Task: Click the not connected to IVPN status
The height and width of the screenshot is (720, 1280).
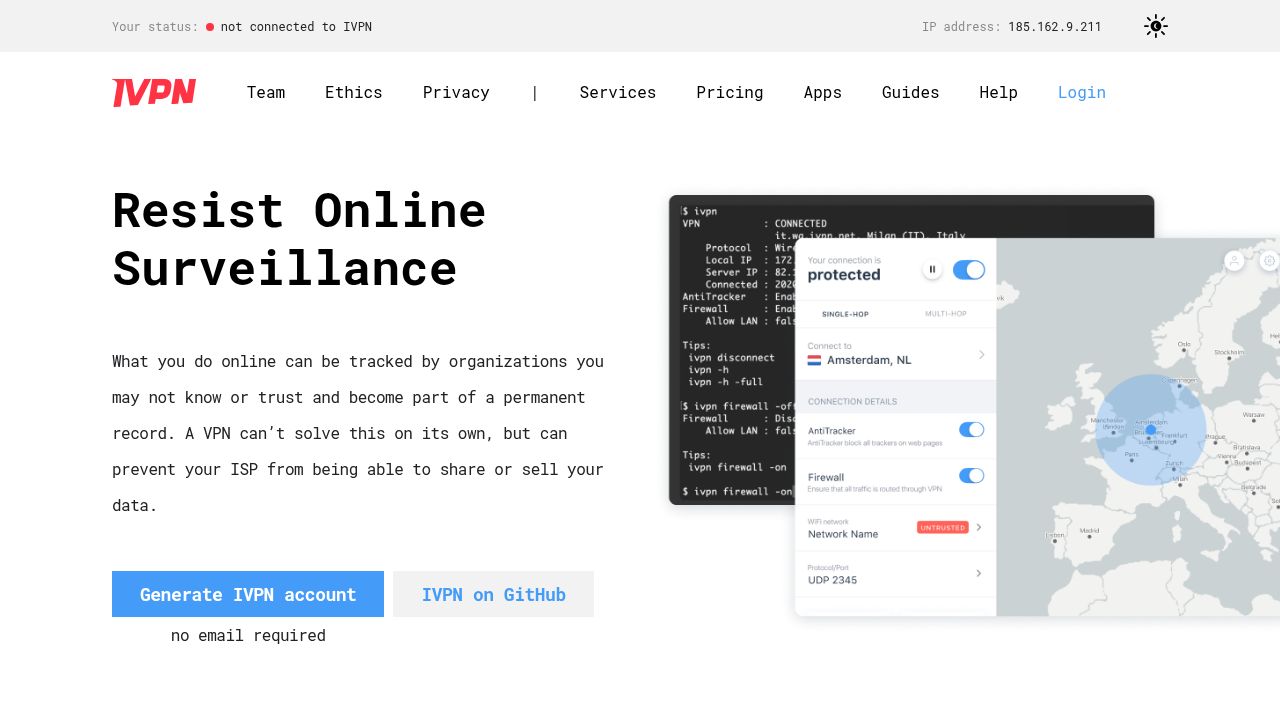Action: (296, 27)
